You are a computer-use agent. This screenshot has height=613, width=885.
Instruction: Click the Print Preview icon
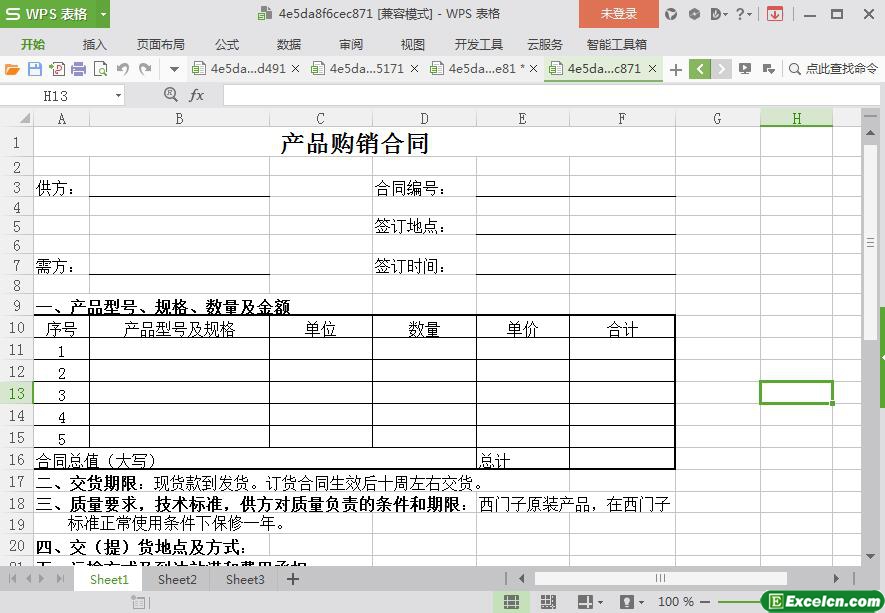tap(100, 69)
